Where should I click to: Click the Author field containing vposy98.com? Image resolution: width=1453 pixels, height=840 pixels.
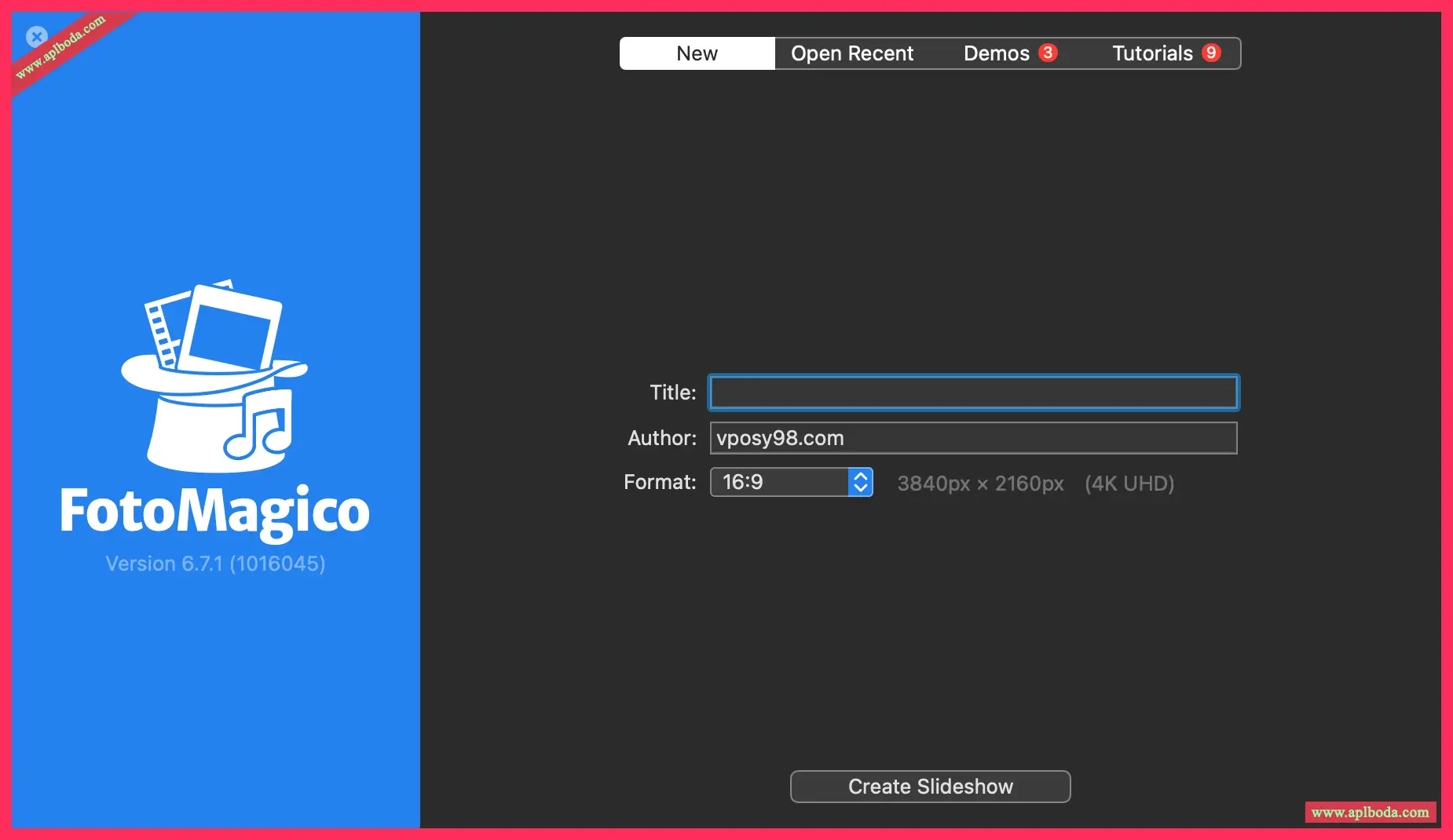[973, 438]
